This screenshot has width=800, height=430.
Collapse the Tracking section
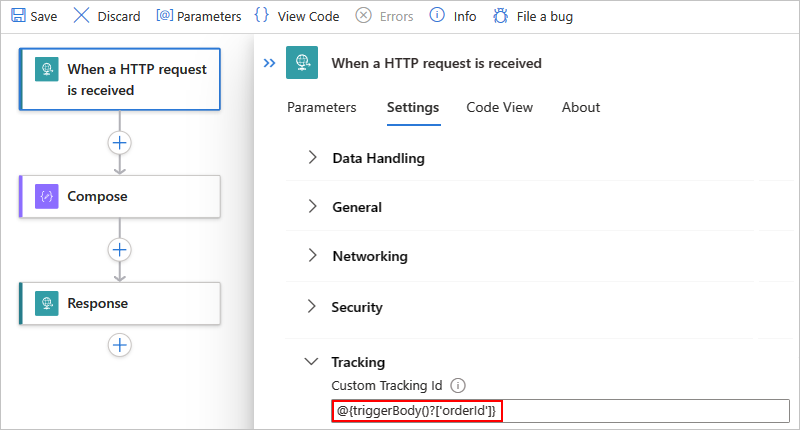pos(312,362)
